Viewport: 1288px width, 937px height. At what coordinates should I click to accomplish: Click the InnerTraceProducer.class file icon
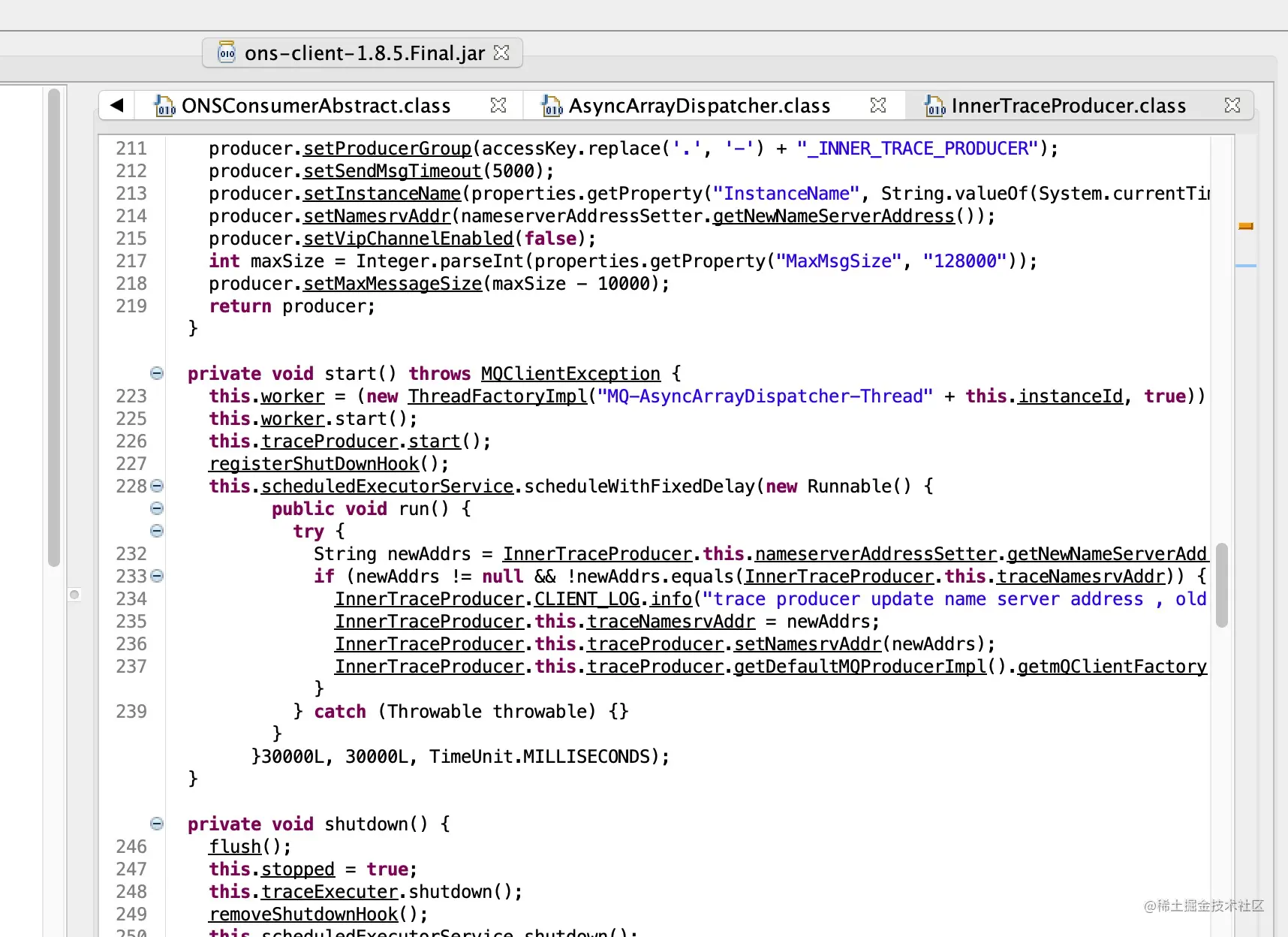934,106
